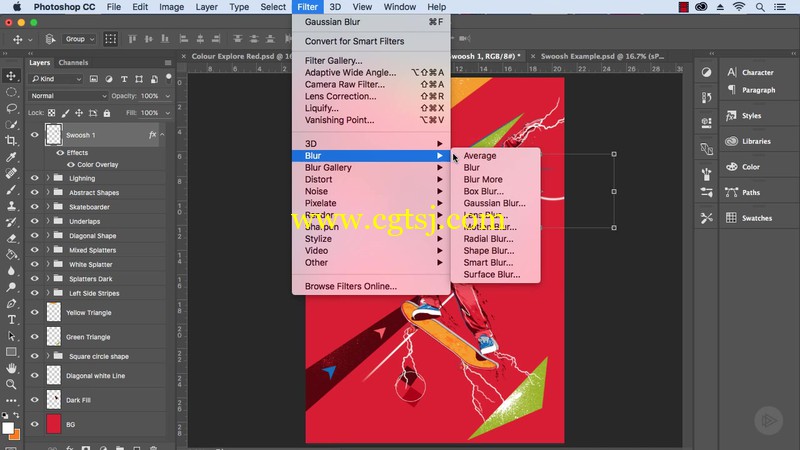Select the Crop tool
Image resolution: width=800 pixels, height=450 pixels.
click(x=11, y=141)
